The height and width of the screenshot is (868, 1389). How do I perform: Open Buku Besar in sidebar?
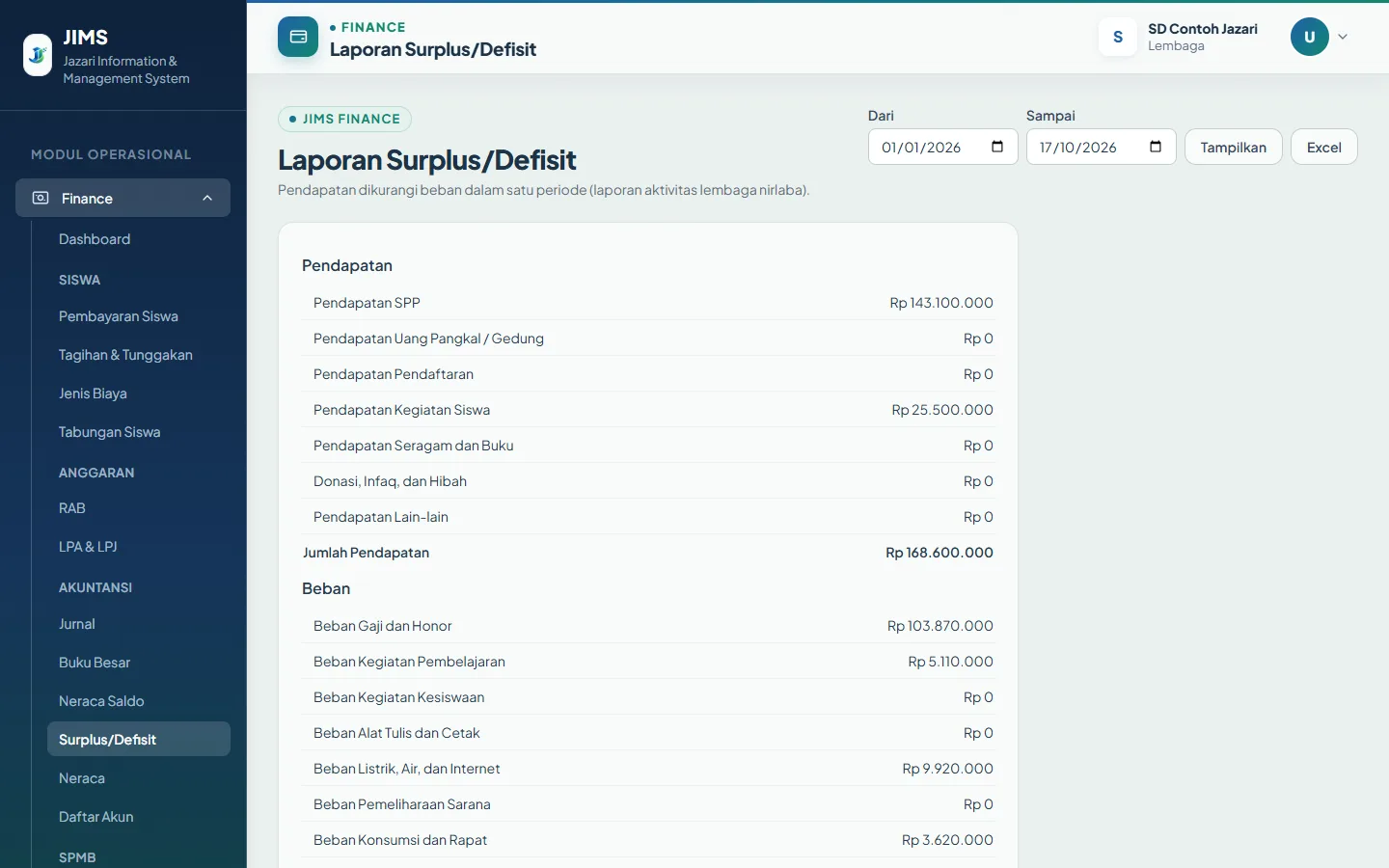click(95, 663)
